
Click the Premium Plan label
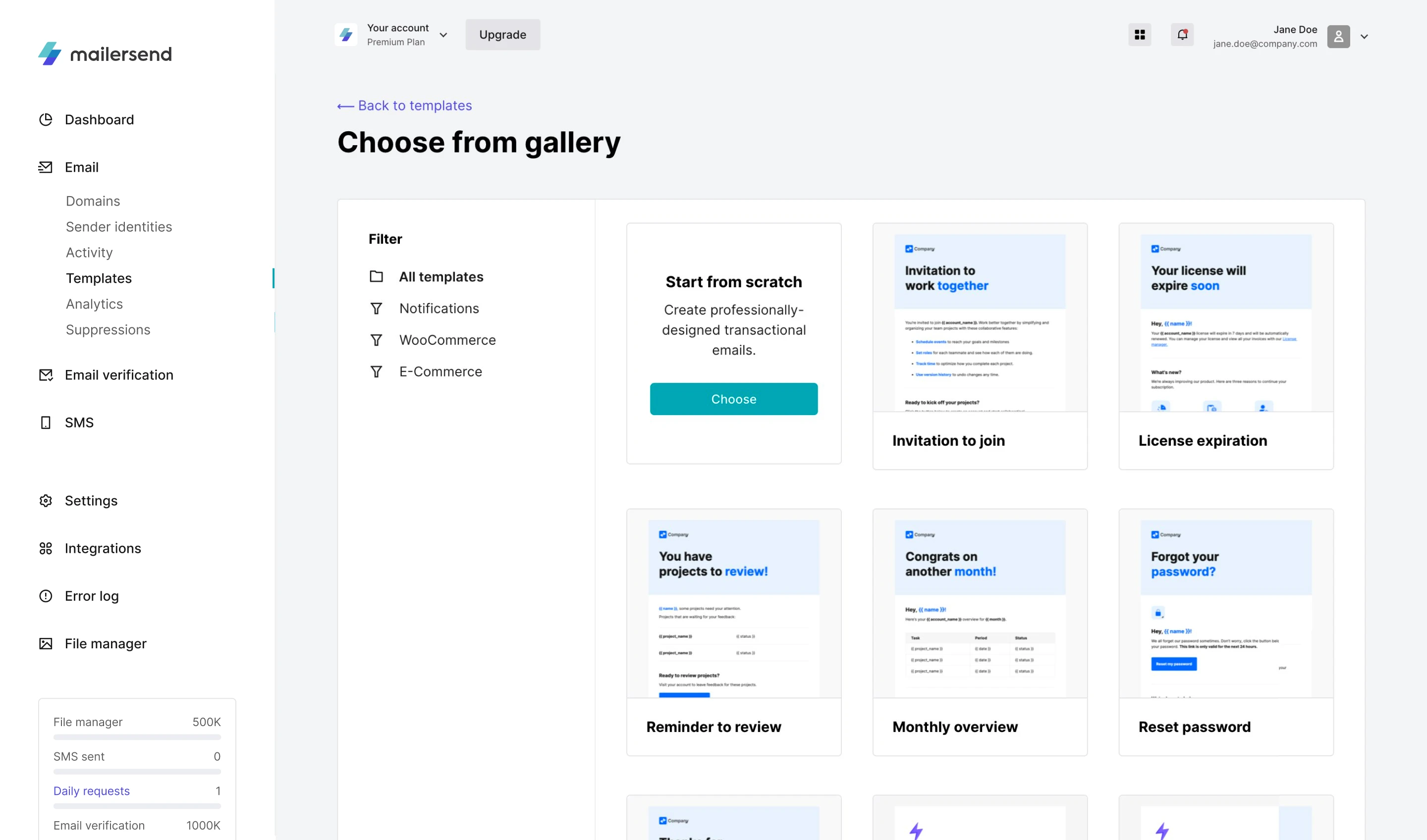pyautogui.click(x=396, y=42)
